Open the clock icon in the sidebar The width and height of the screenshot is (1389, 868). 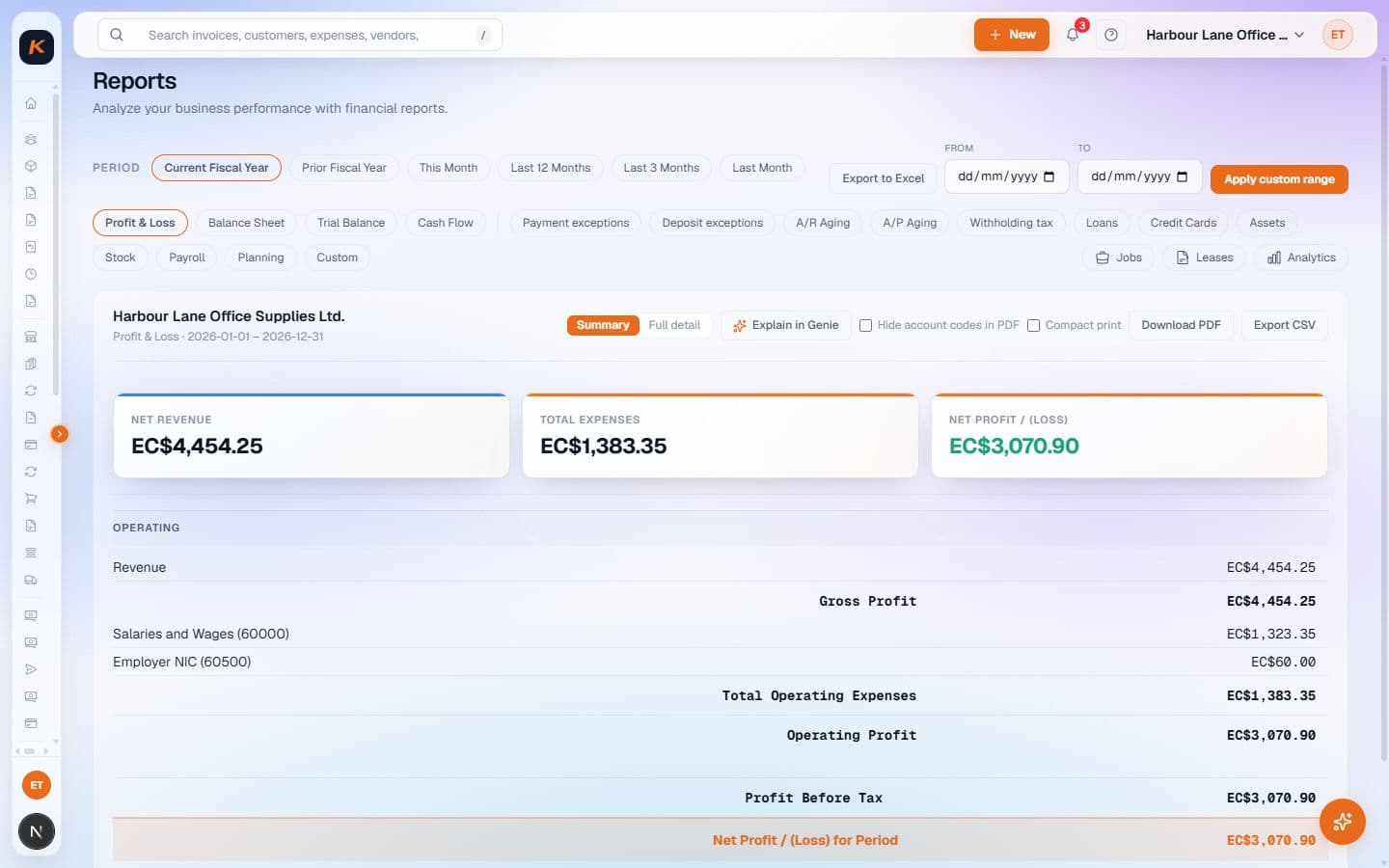tap(31, 274)
